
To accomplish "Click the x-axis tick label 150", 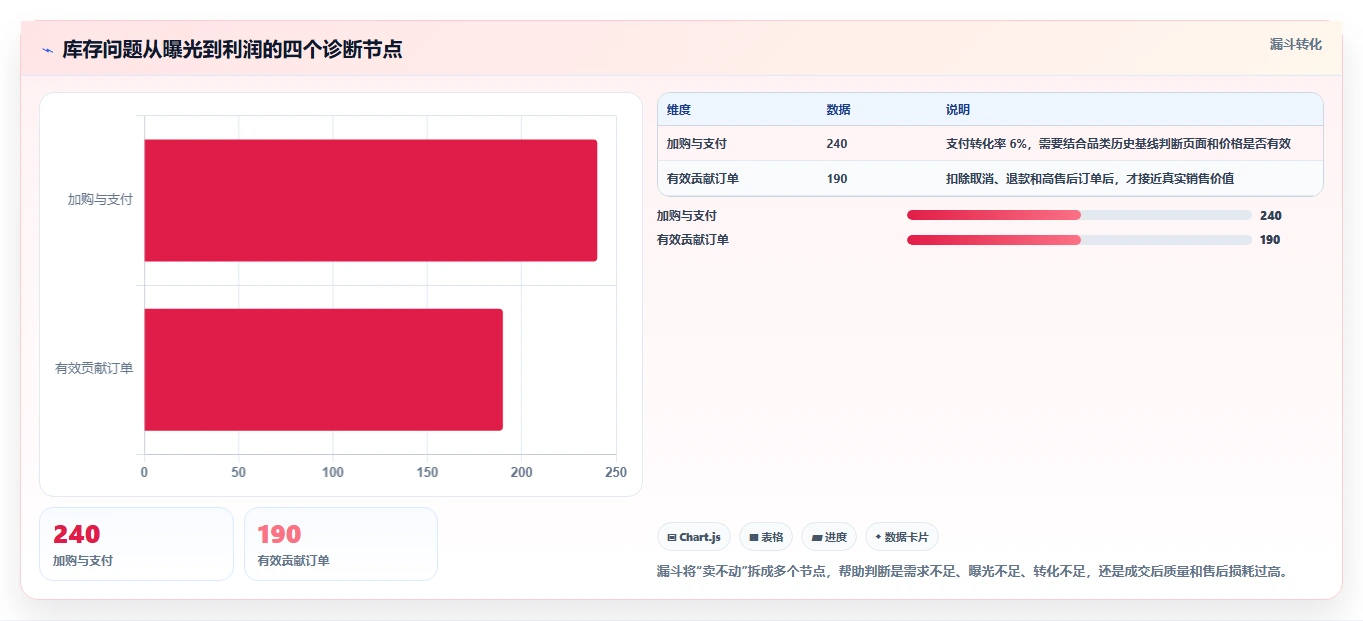I will [427, 472].
